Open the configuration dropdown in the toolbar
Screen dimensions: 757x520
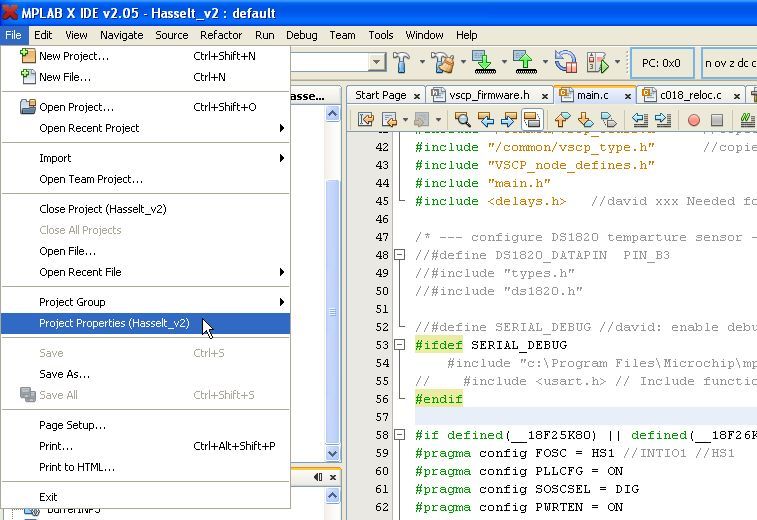tap(377, 63)
